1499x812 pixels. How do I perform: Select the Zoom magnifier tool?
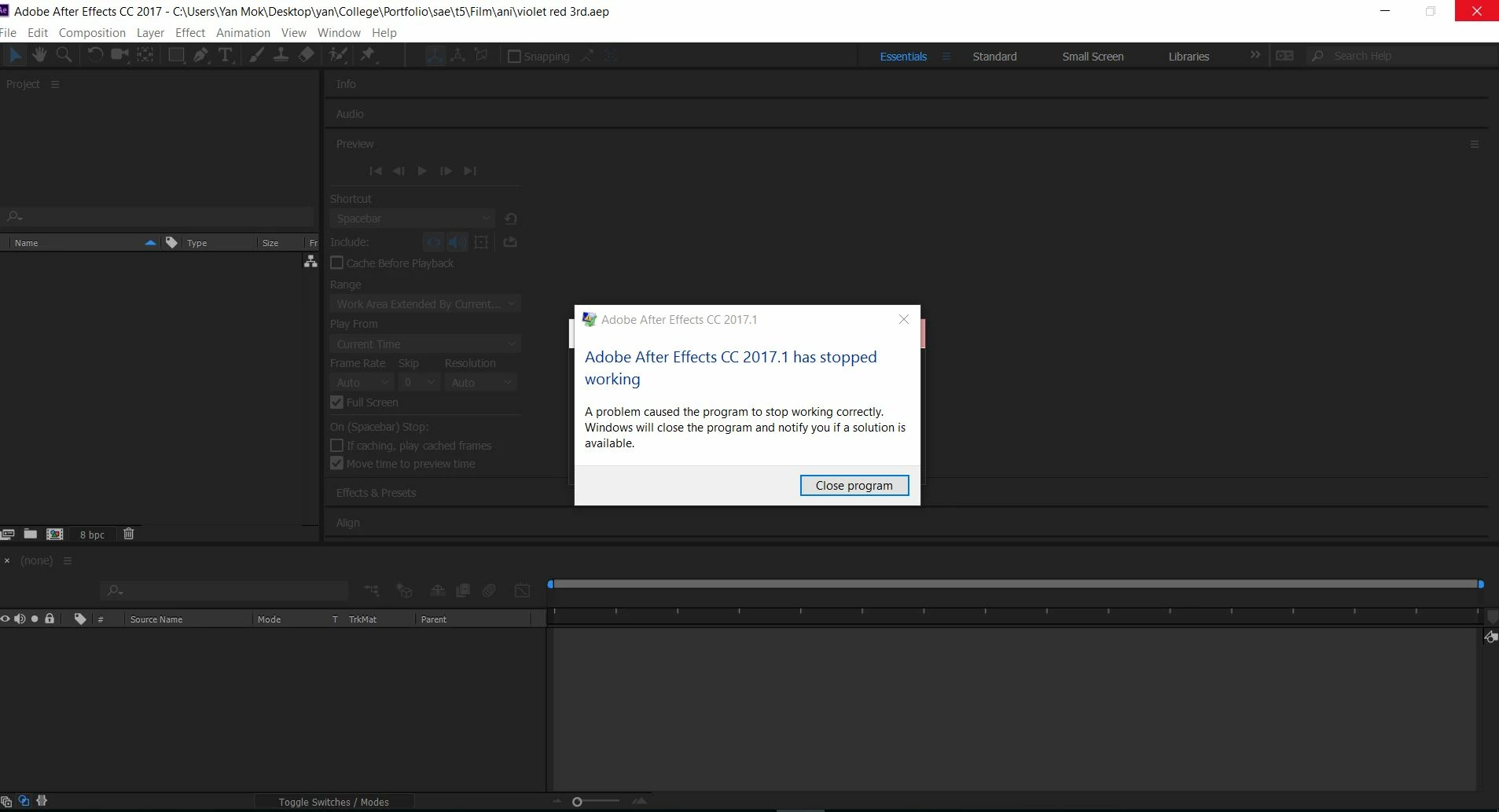click(x=64, y=55)
